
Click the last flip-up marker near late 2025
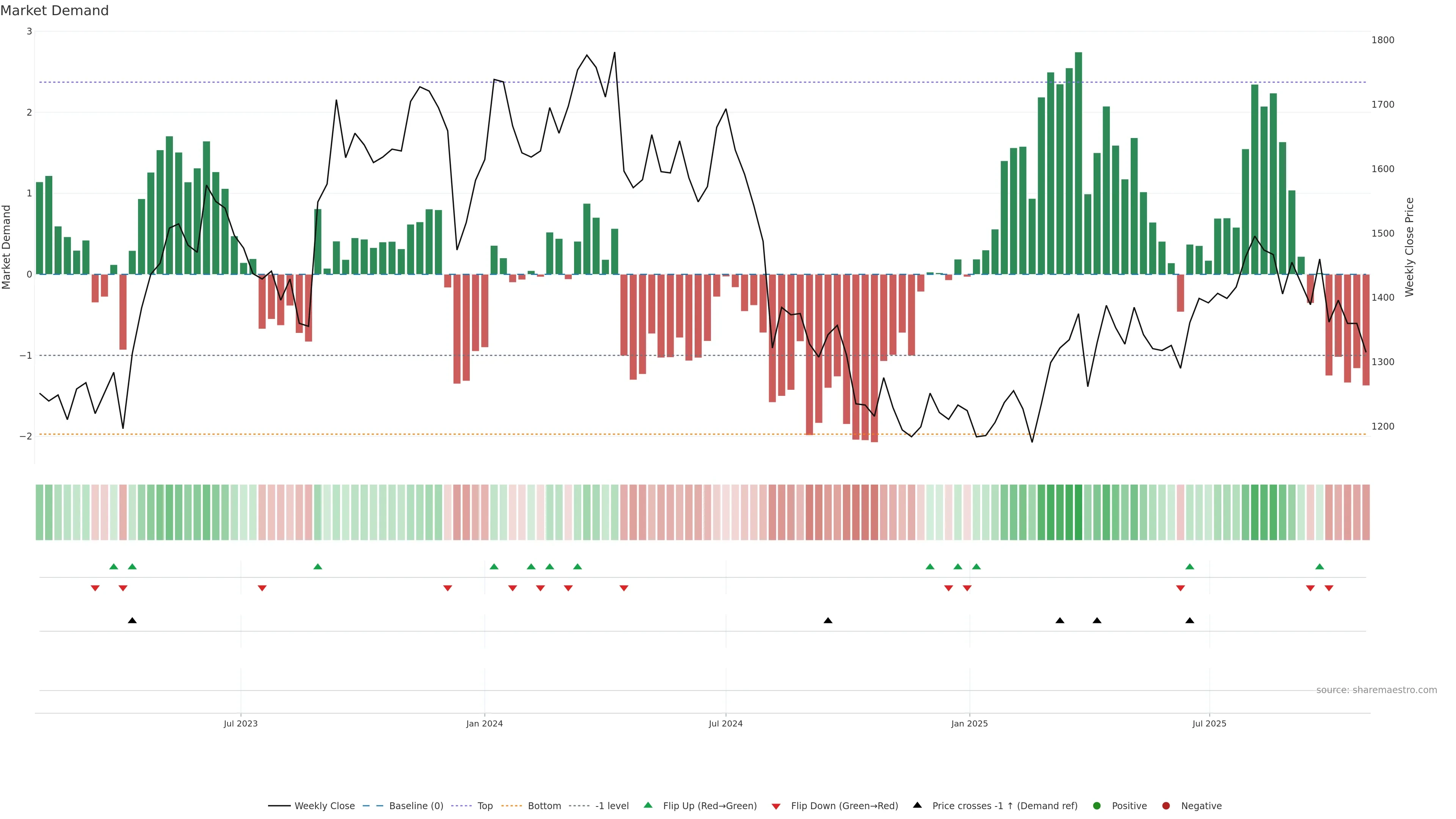coord(1319,566)
